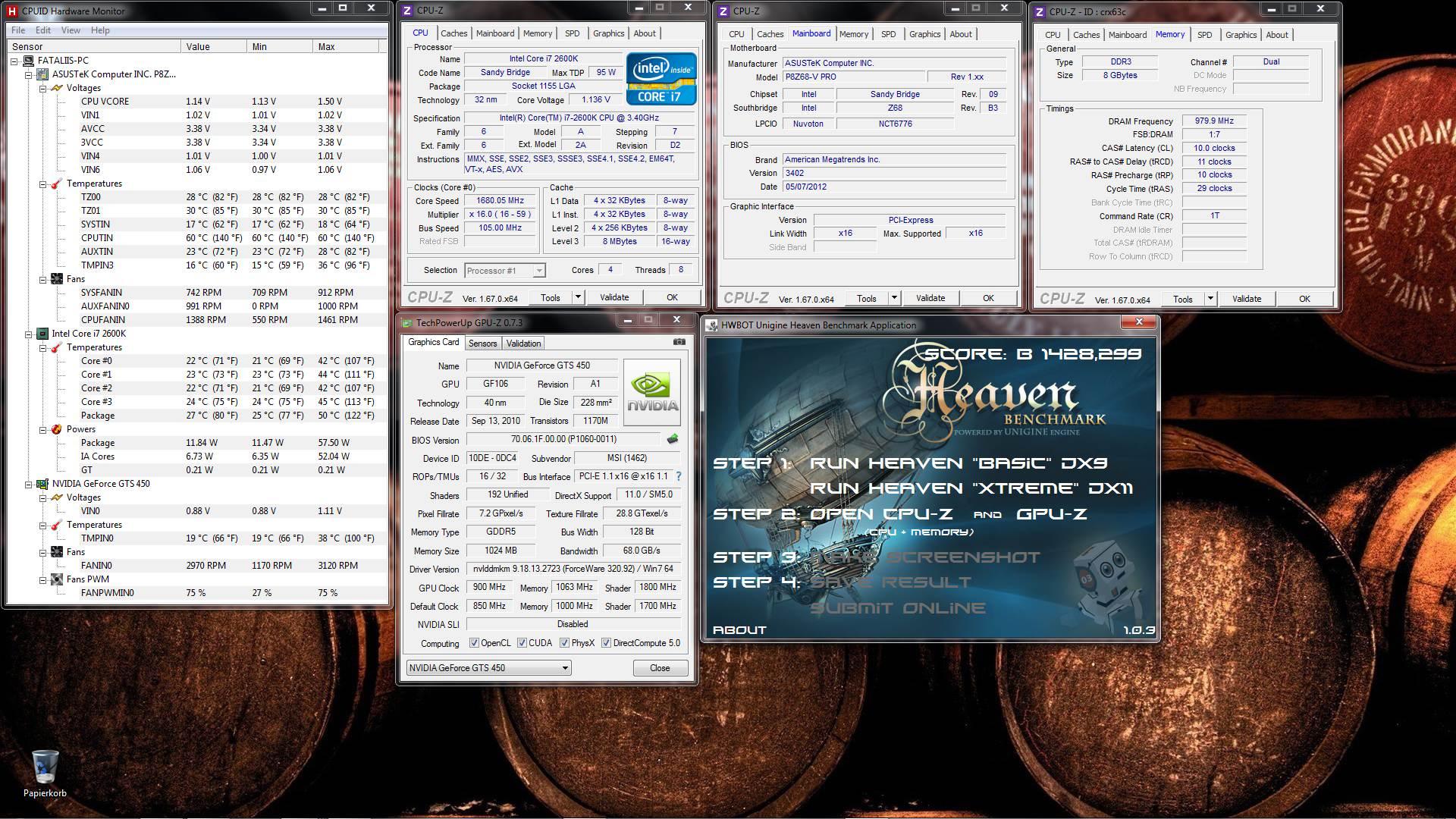Image resolution: width=1456 pixels, height=819 pixels.
Task: Click the Bus Interface question mark icon
Action: (679, 476)
